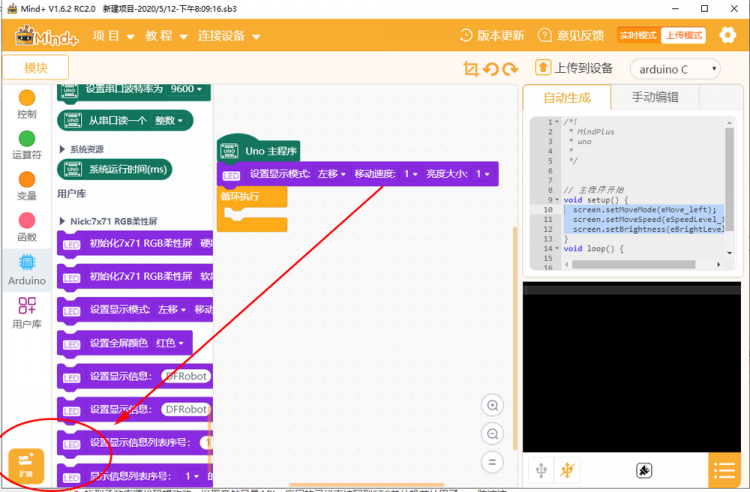This screenshot has height=492, width=750.
Task: Open the 红色 color dropdown
Action: (x=170, y=343)
